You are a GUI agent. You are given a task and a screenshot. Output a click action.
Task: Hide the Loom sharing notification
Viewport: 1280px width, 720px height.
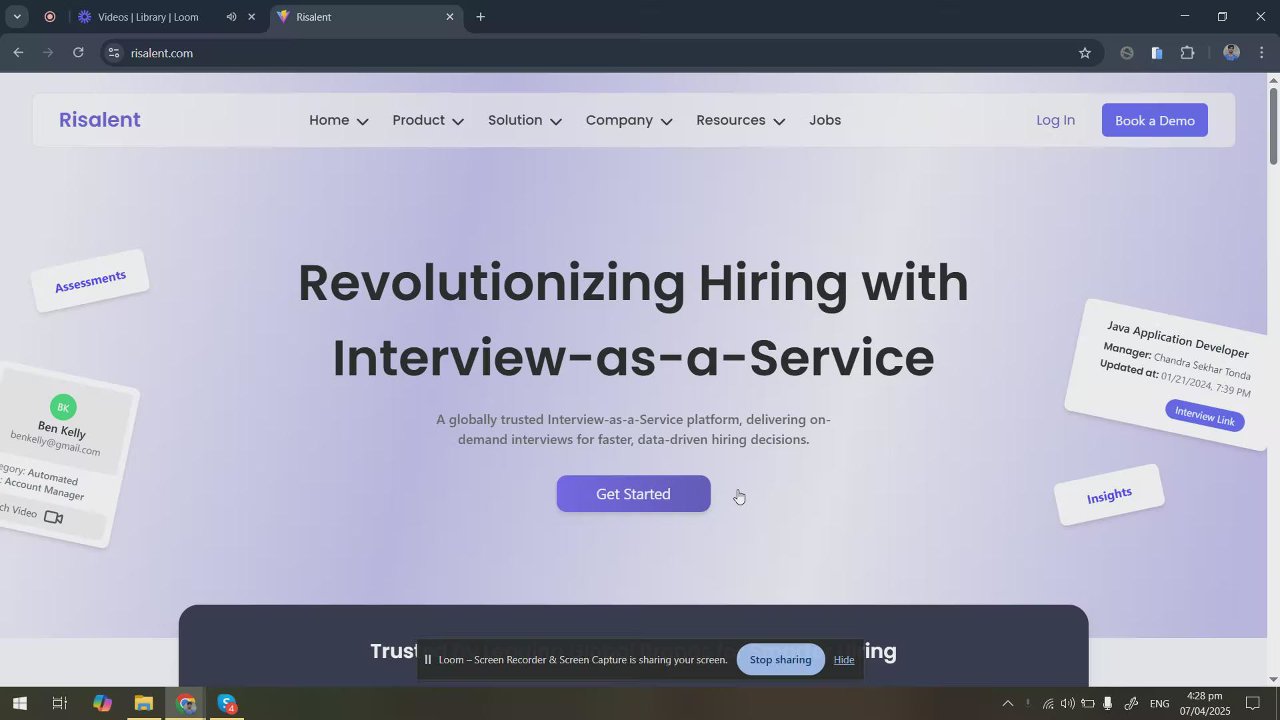click(844, 660)
